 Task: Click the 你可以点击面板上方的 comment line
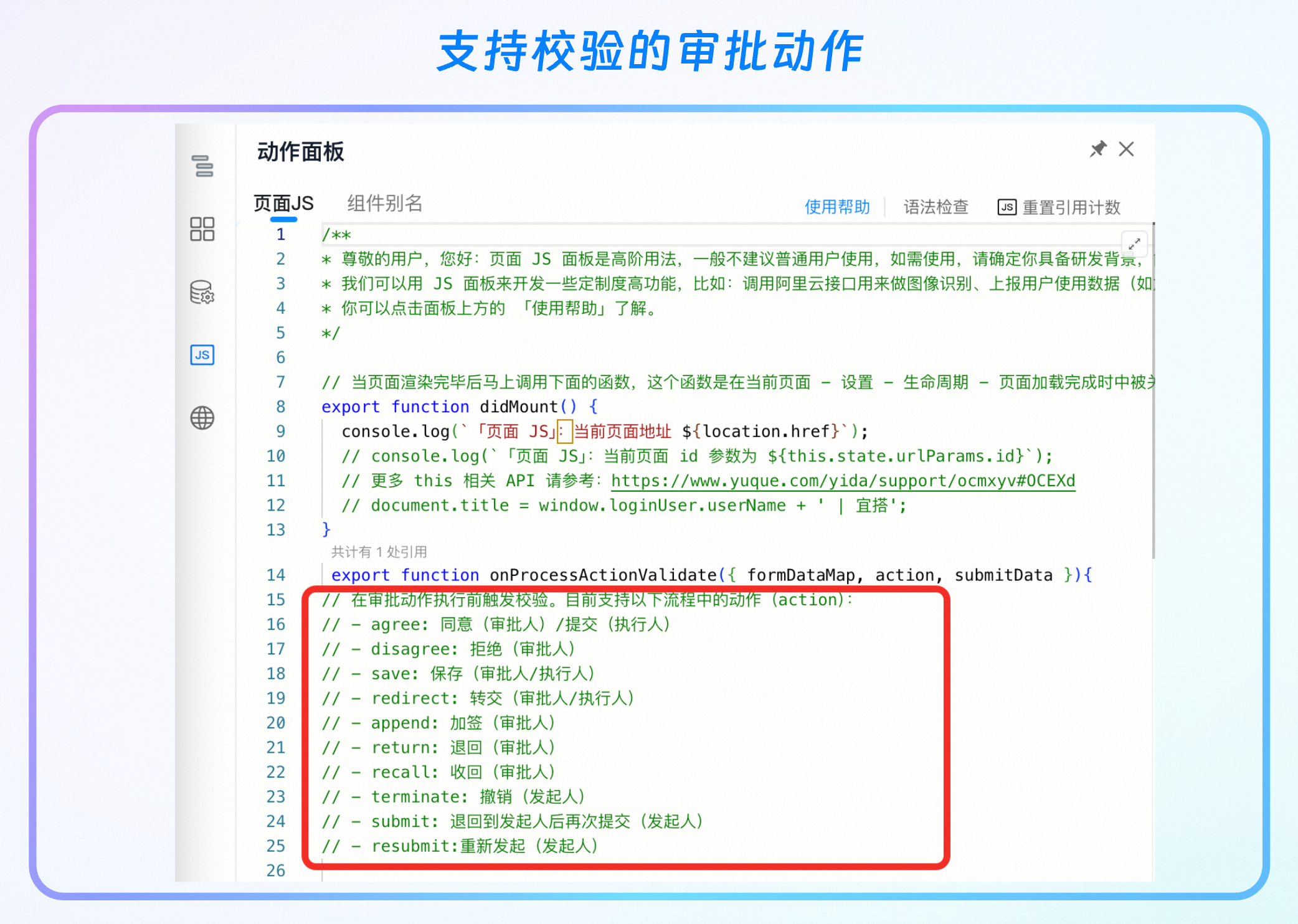pyautogui.click(x=490, y=308)
